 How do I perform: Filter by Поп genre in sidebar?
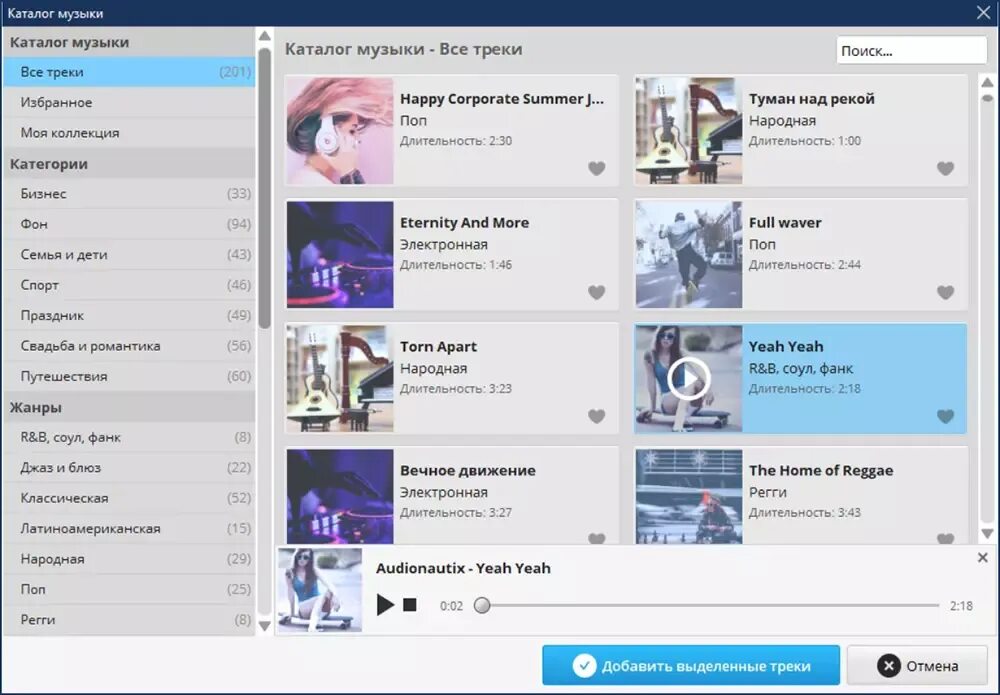click(129, 589)
